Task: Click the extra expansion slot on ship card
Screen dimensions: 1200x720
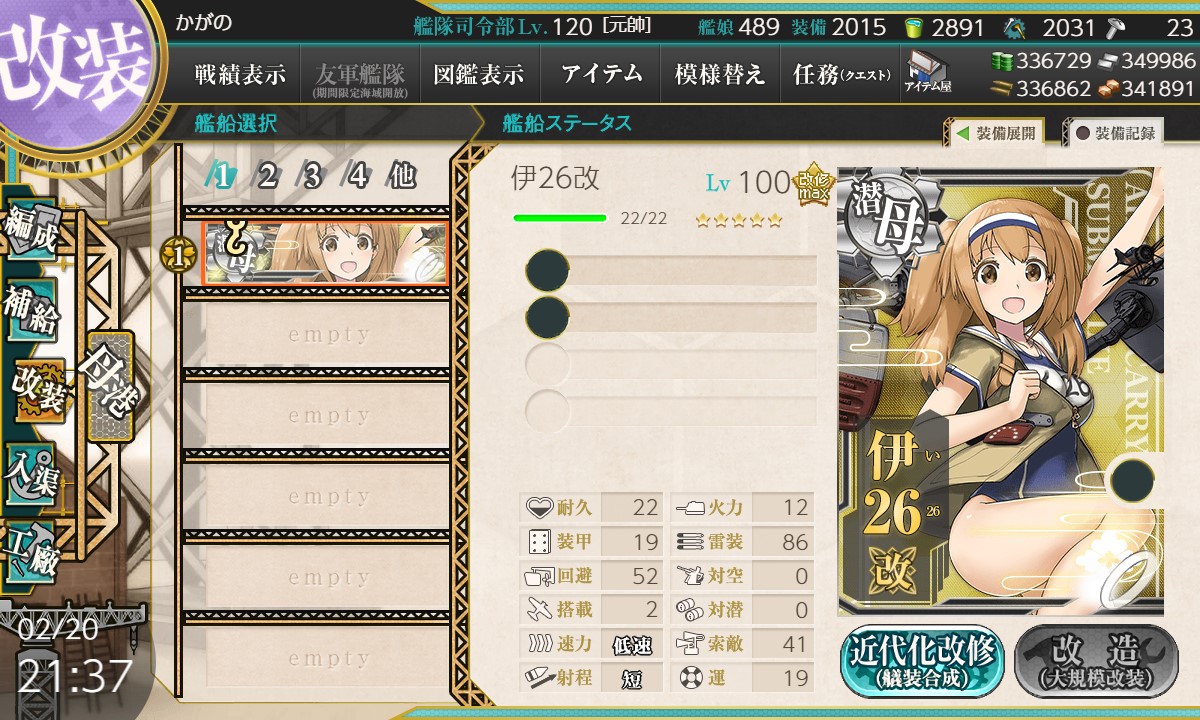Action: (1133, 481)
